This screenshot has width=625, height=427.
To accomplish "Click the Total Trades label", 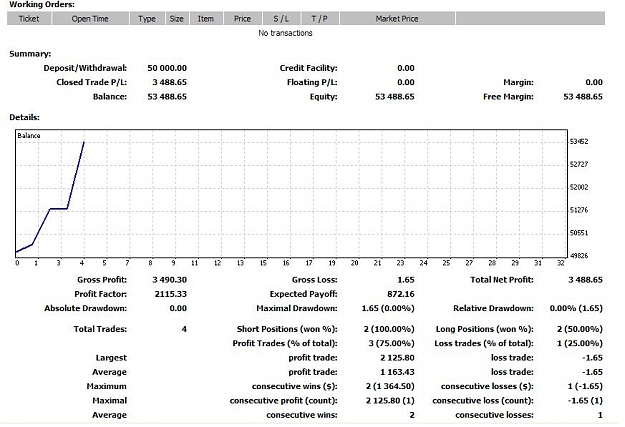I will [100, 329].
